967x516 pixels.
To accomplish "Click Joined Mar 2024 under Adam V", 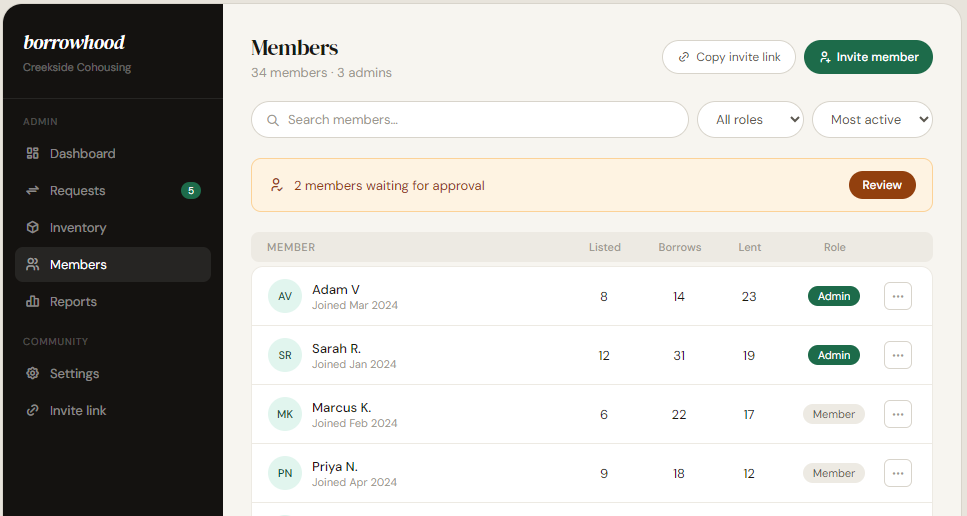I will coord(355,306).
